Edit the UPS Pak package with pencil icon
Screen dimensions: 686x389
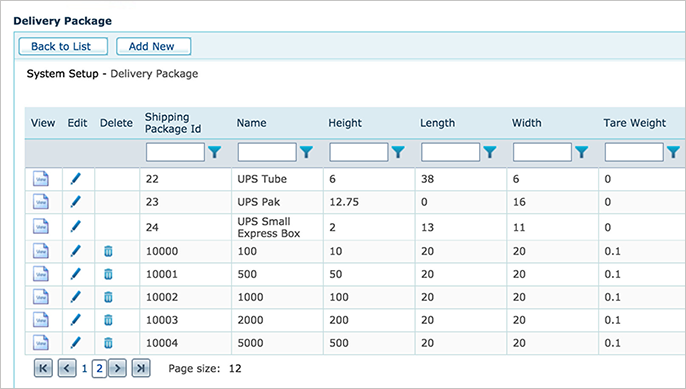click(75, 202)
